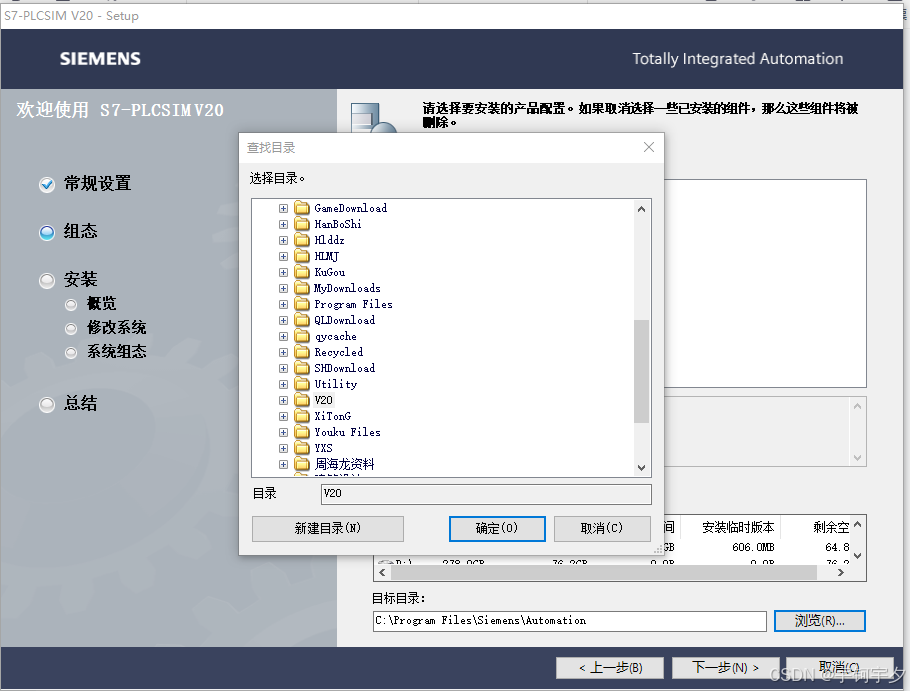Image resolution: width=910 pixels, height=691 pixels.
Task: Select the YXS folder name
Action: 323,448
